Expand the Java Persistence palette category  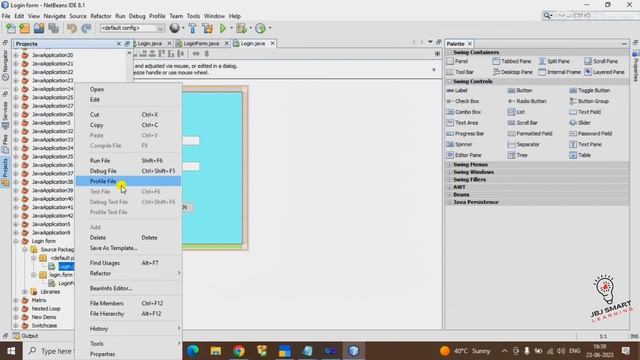450,202
